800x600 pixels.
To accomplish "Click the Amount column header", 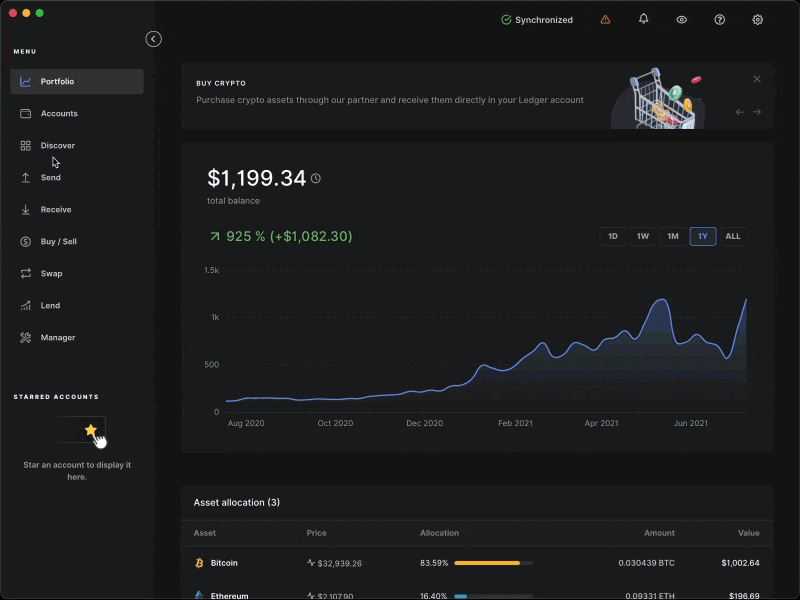I will tap(659, 533).
